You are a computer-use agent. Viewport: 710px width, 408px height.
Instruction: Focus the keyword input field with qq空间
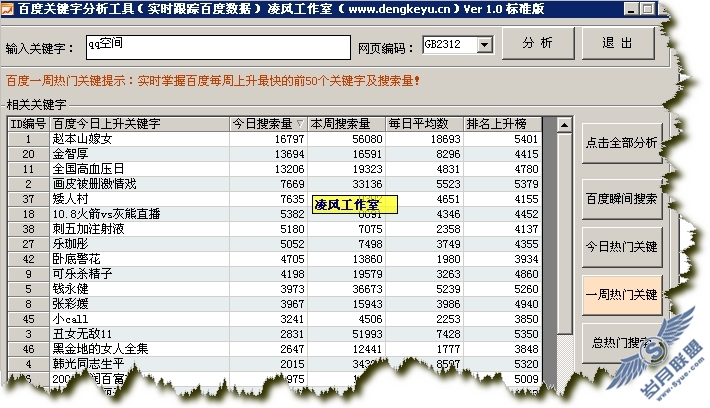[x=218, y=47]
